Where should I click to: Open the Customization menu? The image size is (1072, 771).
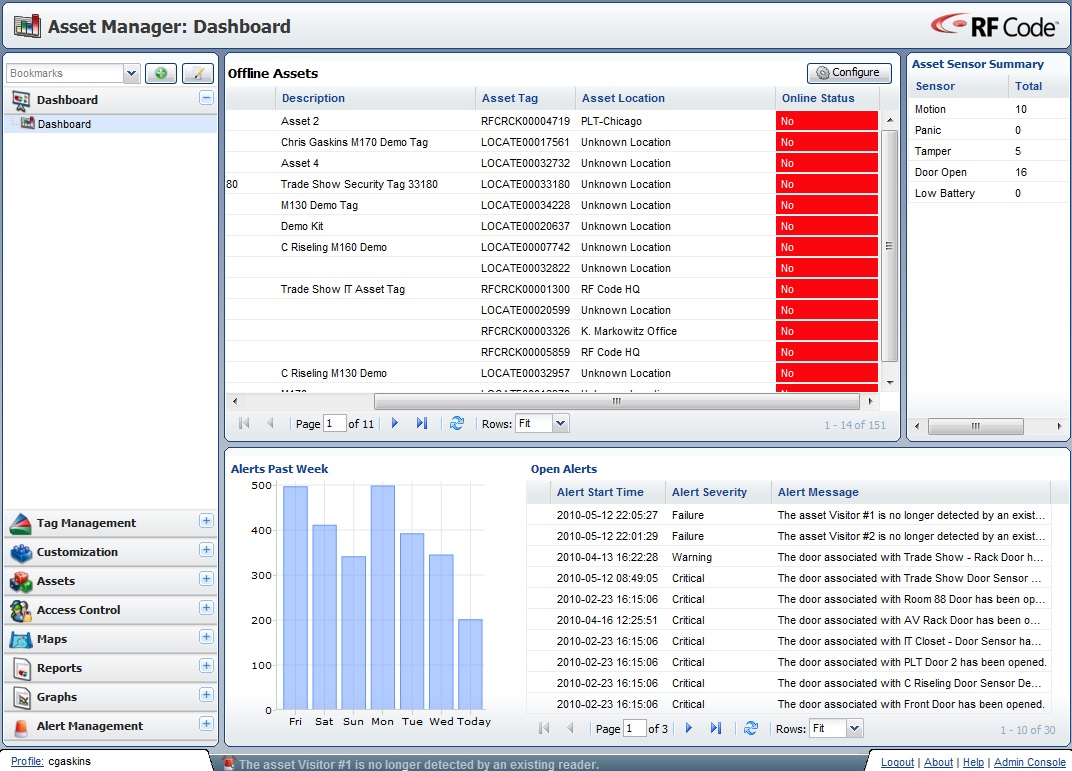point(77,552)
